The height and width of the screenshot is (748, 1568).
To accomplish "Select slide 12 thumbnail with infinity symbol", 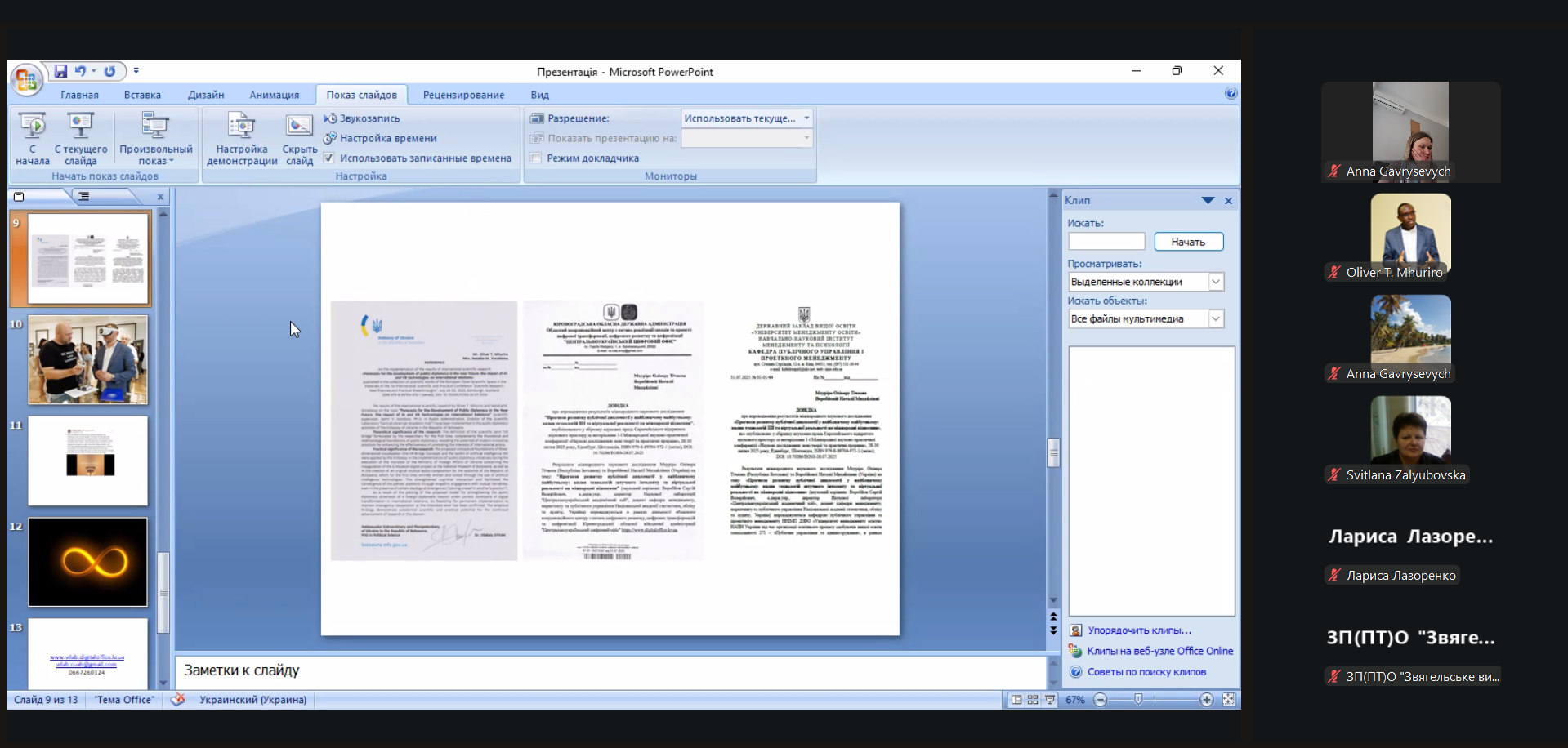I will tap(88, 562).
